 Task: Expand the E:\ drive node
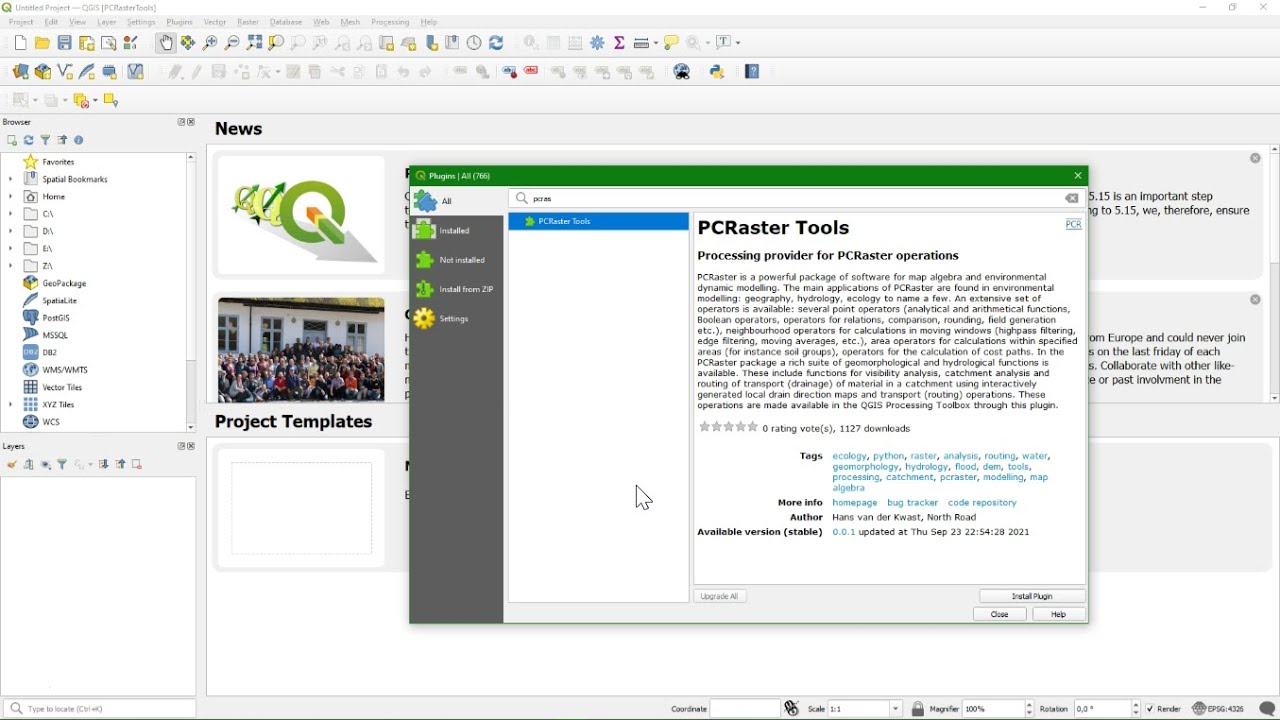(x=11, y=249)
